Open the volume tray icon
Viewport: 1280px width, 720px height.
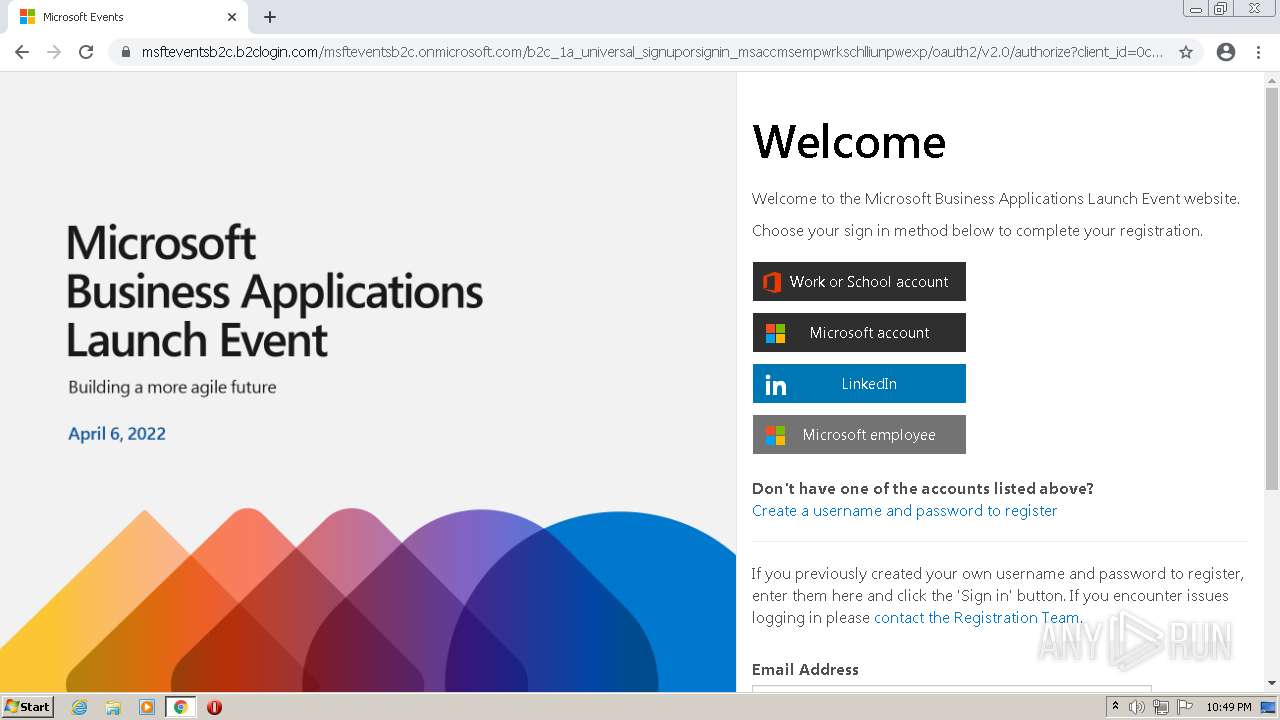tap(1137, 707)
